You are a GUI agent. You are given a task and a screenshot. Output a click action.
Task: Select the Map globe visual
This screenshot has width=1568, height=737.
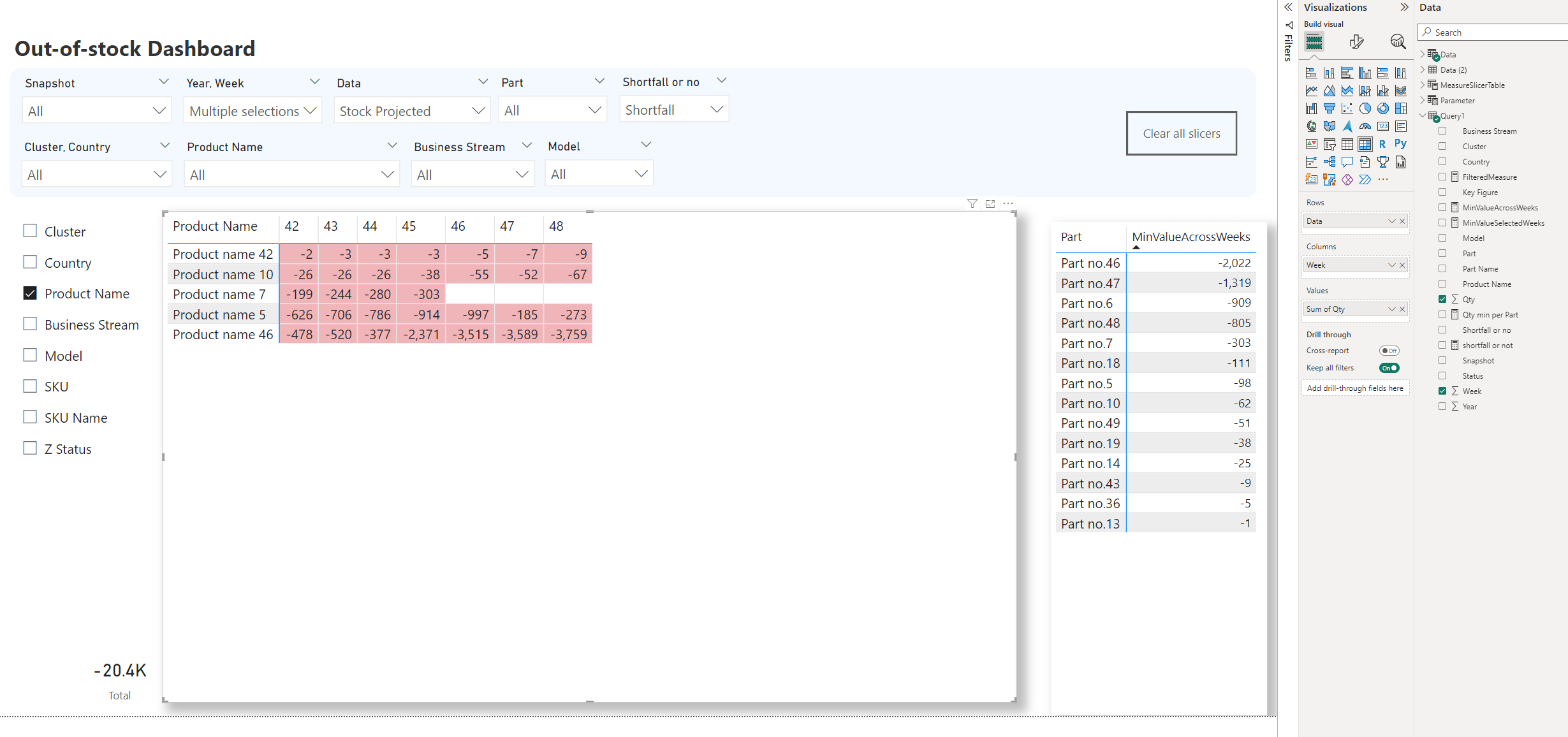[x=1311, y=126]
